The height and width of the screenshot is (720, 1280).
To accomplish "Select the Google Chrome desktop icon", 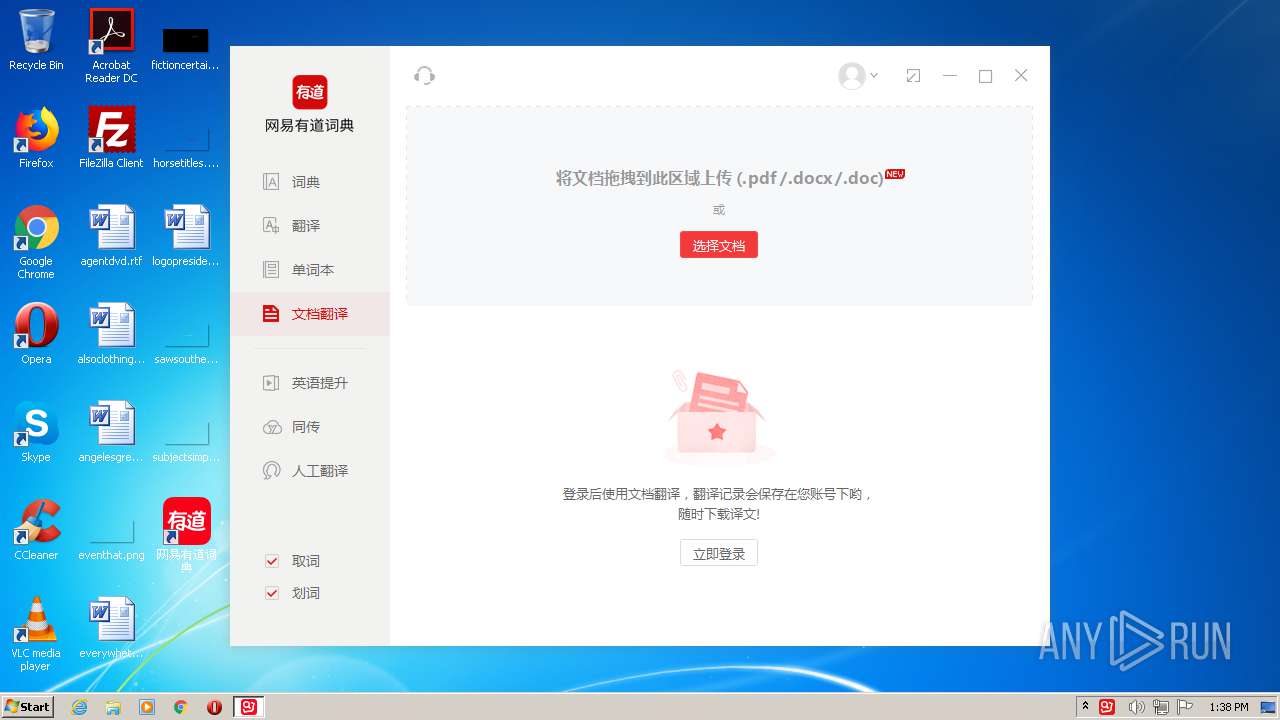I will [36, 242].
